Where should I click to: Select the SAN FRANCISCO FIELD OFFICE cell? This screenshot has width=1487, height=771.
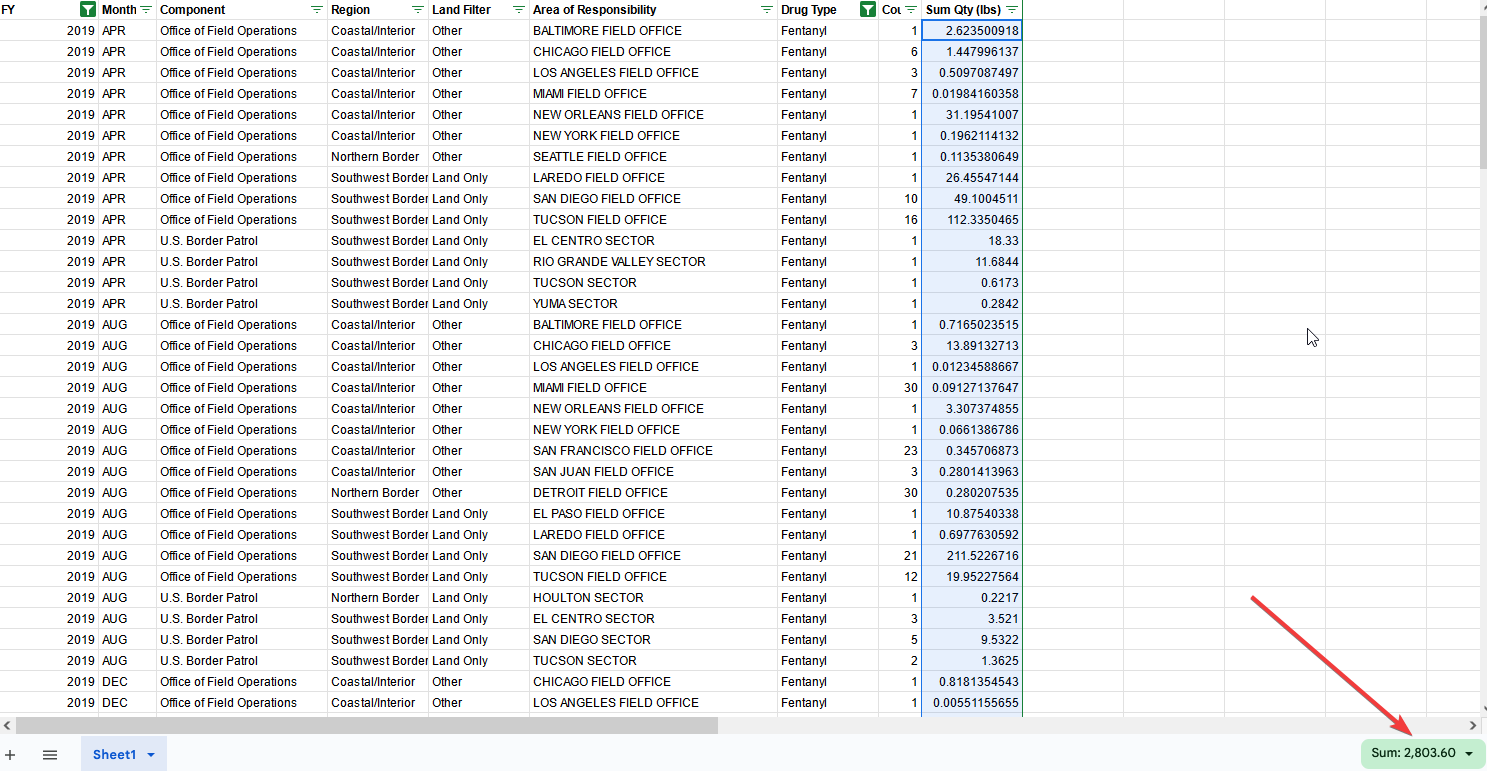pos(654,451)
